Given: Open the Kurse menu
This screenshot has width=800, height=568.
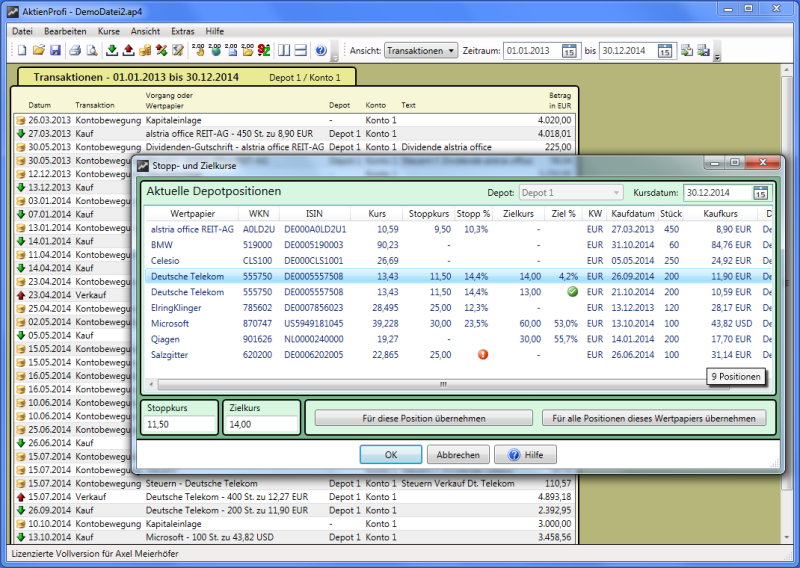Looking at the screenshot, I should [x=109, y=31].
